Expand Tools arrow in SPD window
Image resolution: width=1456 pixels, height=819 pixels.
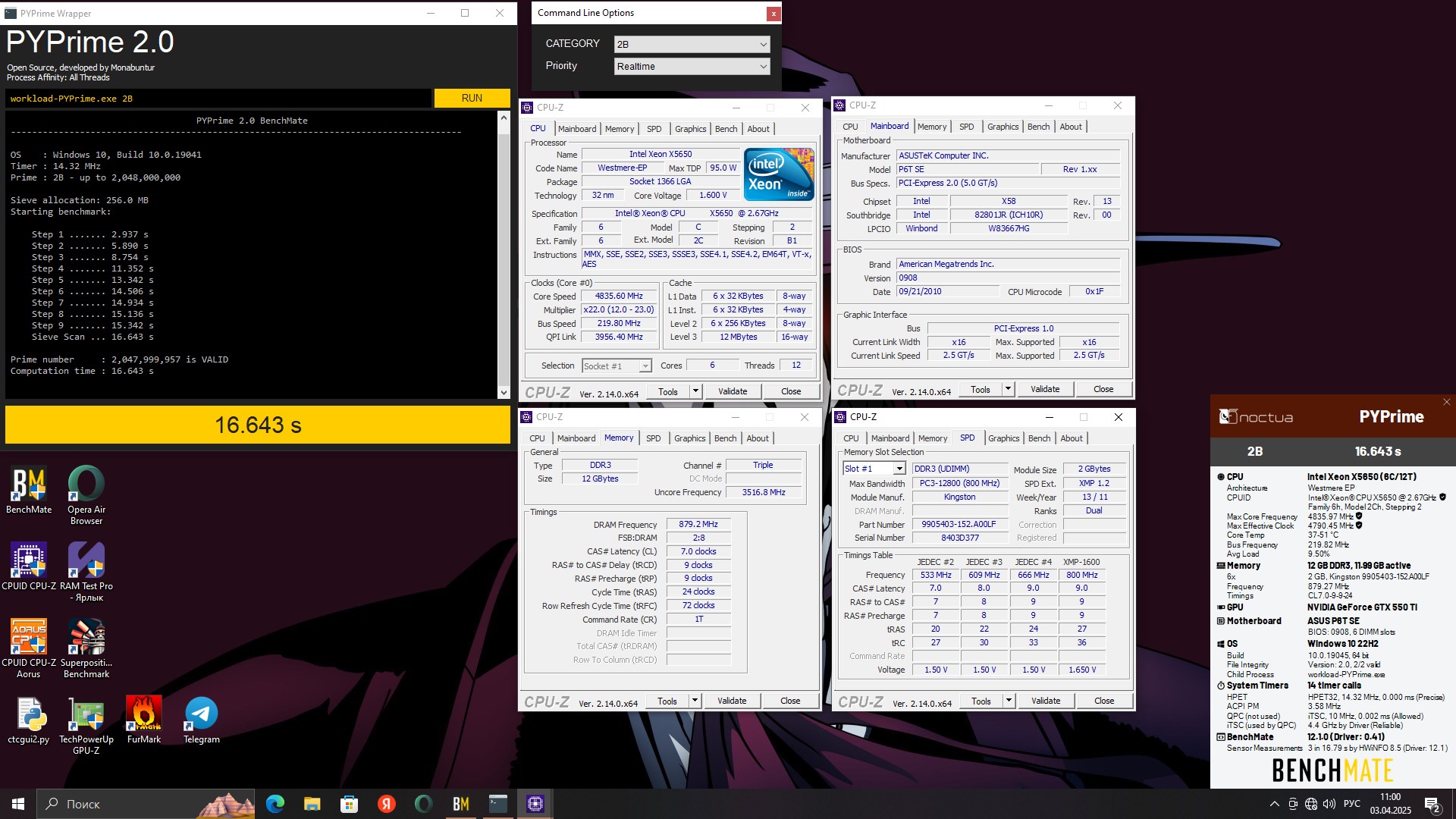[x=1009, y=701]
